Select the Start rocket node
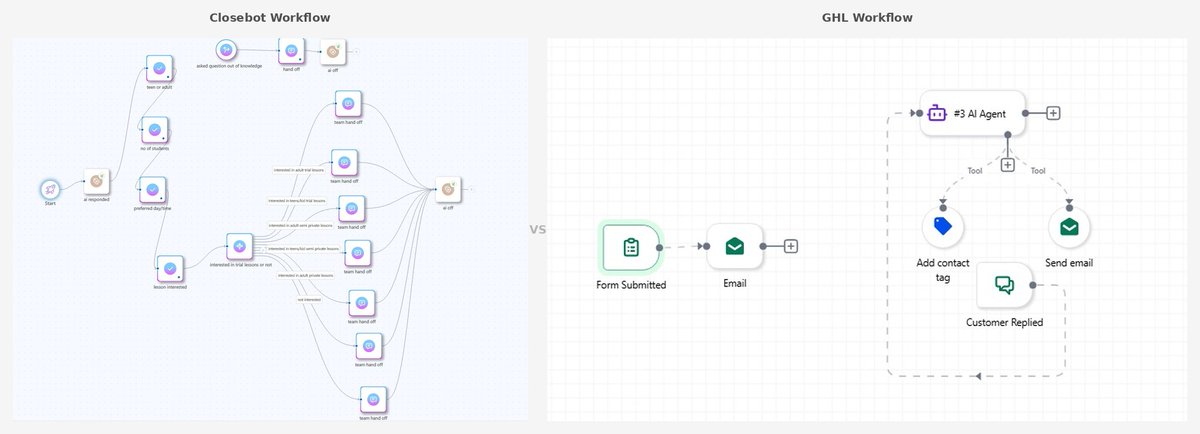This screenshot has height=434, width=1200. [50, 189]
